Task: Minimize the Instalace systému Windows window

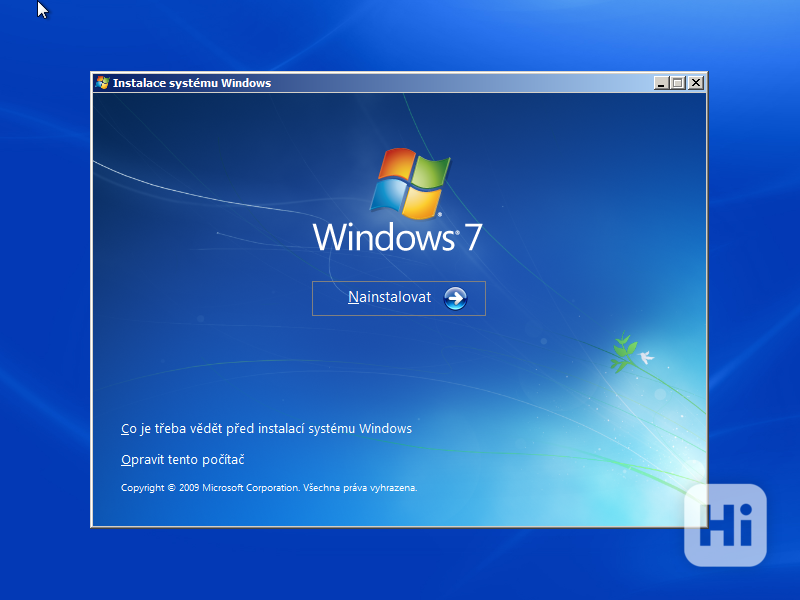Action: point(661,83)
